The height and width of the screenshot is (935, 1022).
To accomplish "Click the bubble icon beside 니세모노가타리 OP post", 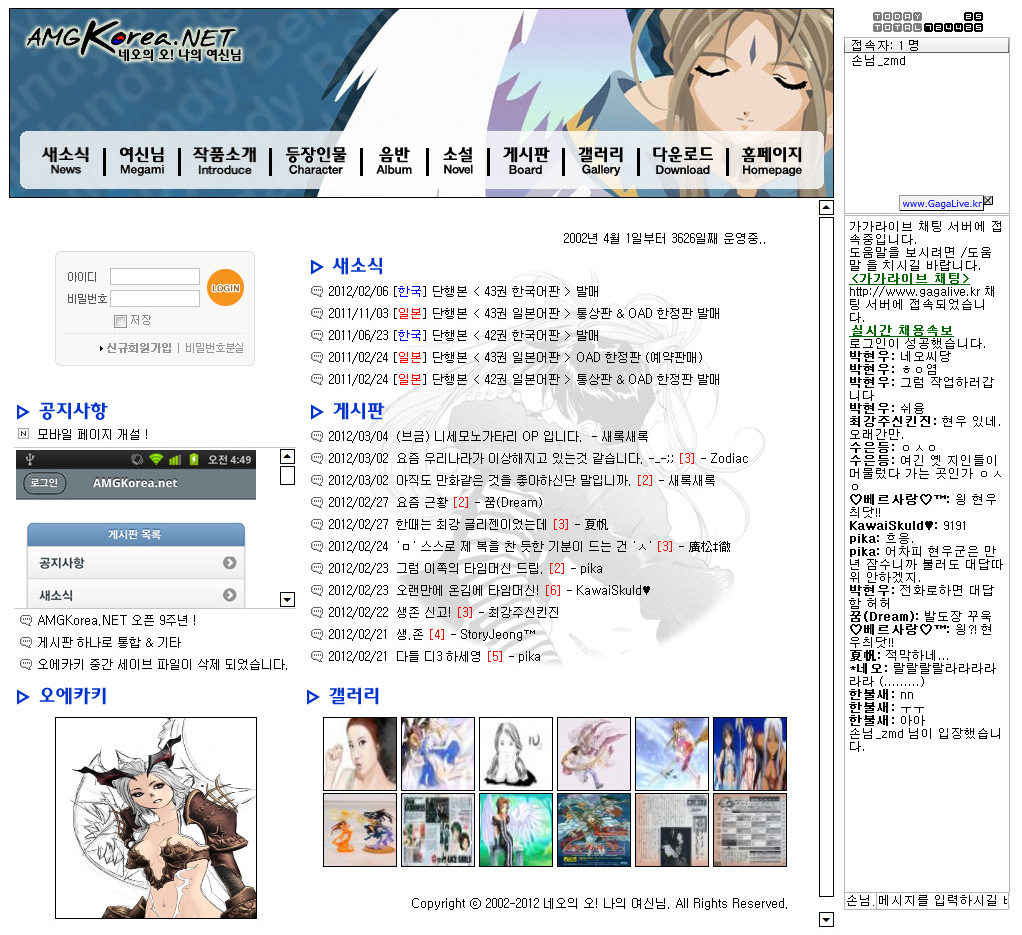I will click(317, 437).
